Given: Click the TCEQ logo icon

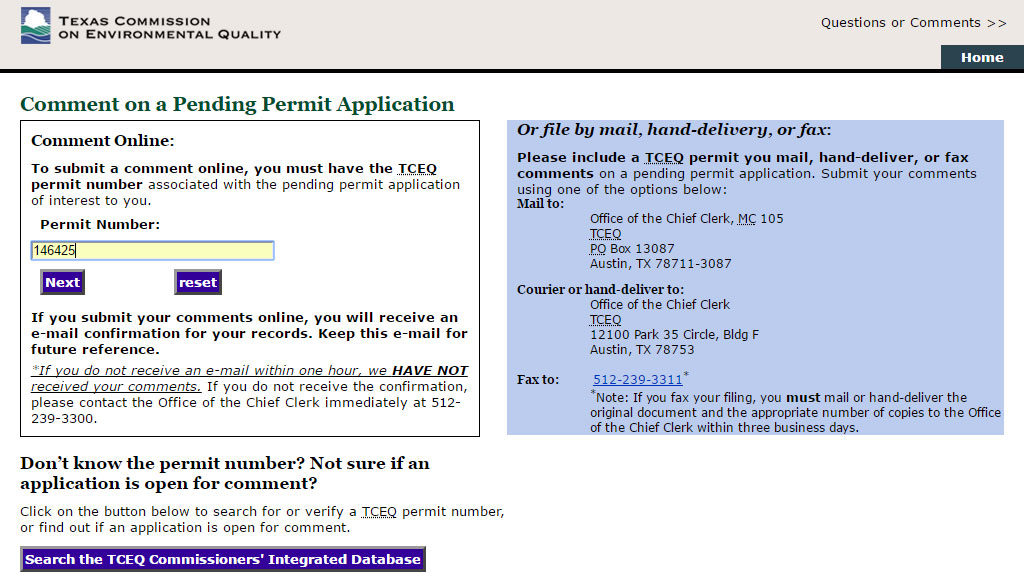Looking at the screenshot, I should coord(35,25).
